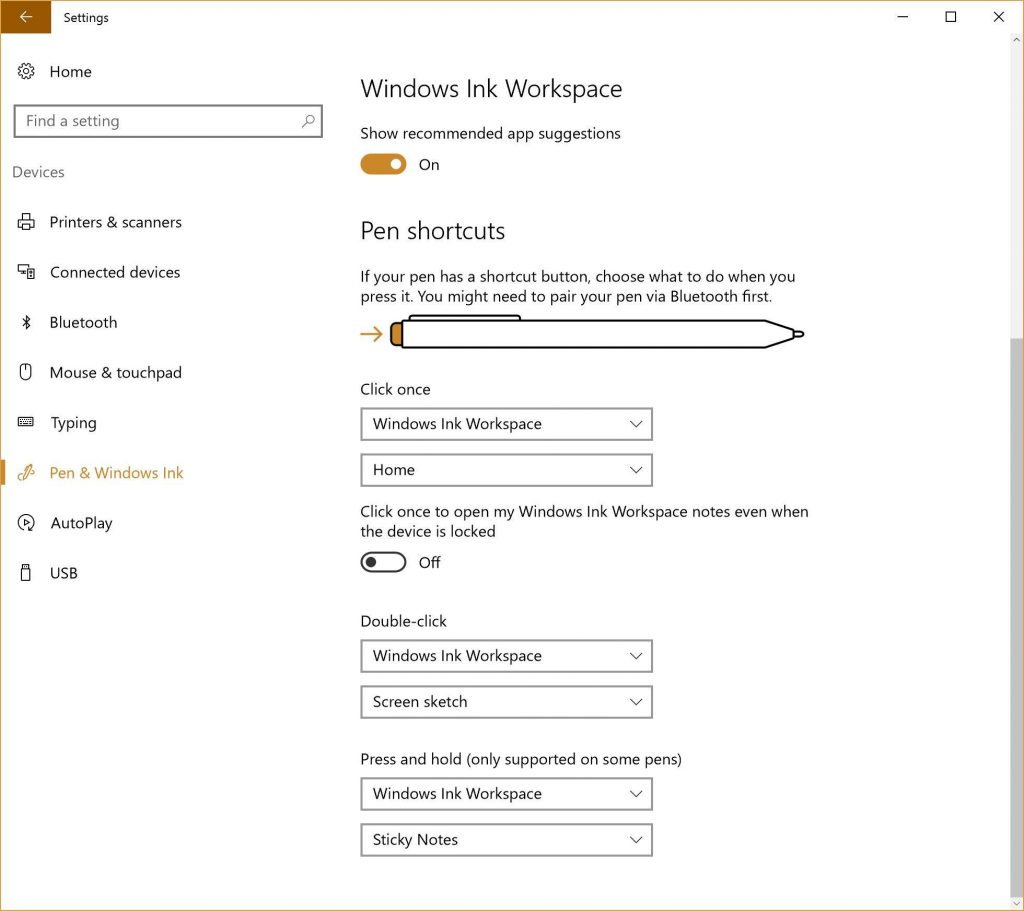1024x911 pixels.
Task: Open Double-click Windows Ink Workspace dropdown
Action: point(506,656)
